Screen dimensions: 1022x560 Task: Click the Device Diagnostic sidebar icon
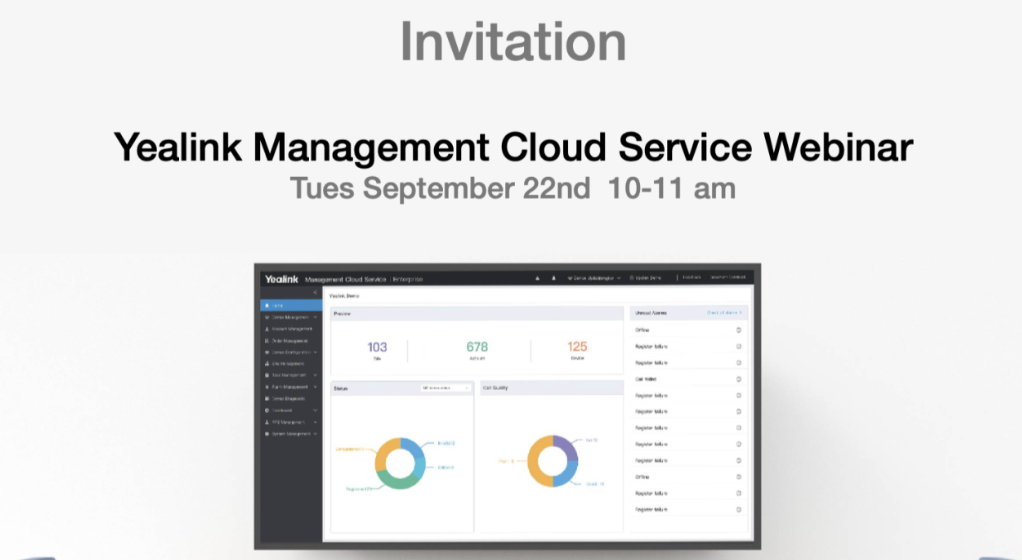[267, 398]
